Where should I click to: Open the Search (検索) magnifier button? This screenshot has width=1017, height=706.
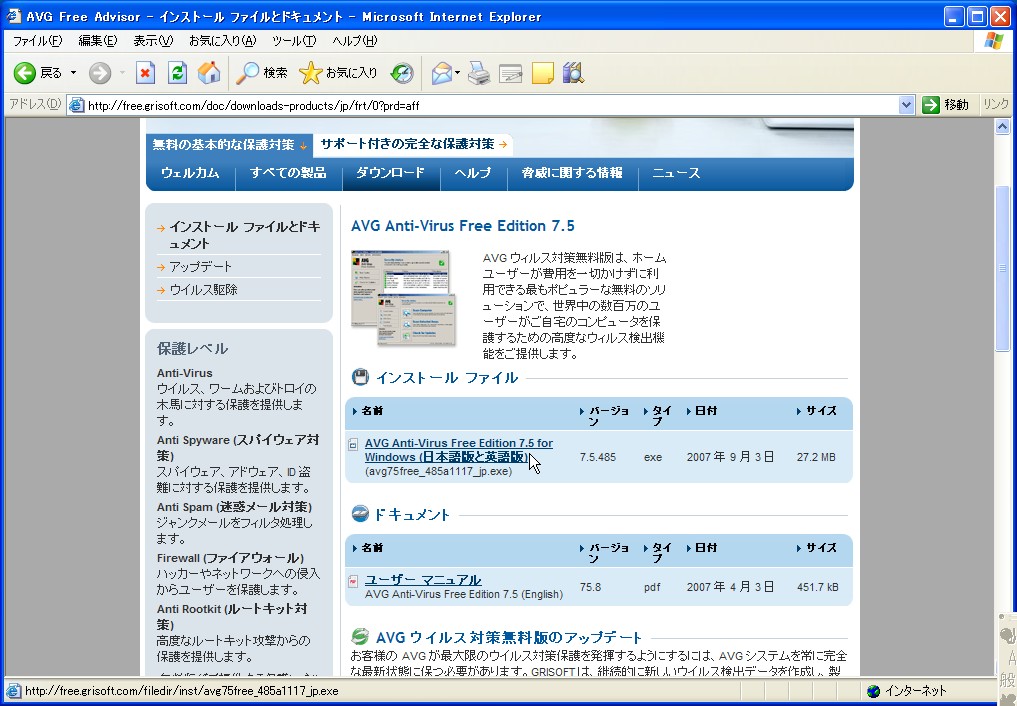tap(261, 73)
